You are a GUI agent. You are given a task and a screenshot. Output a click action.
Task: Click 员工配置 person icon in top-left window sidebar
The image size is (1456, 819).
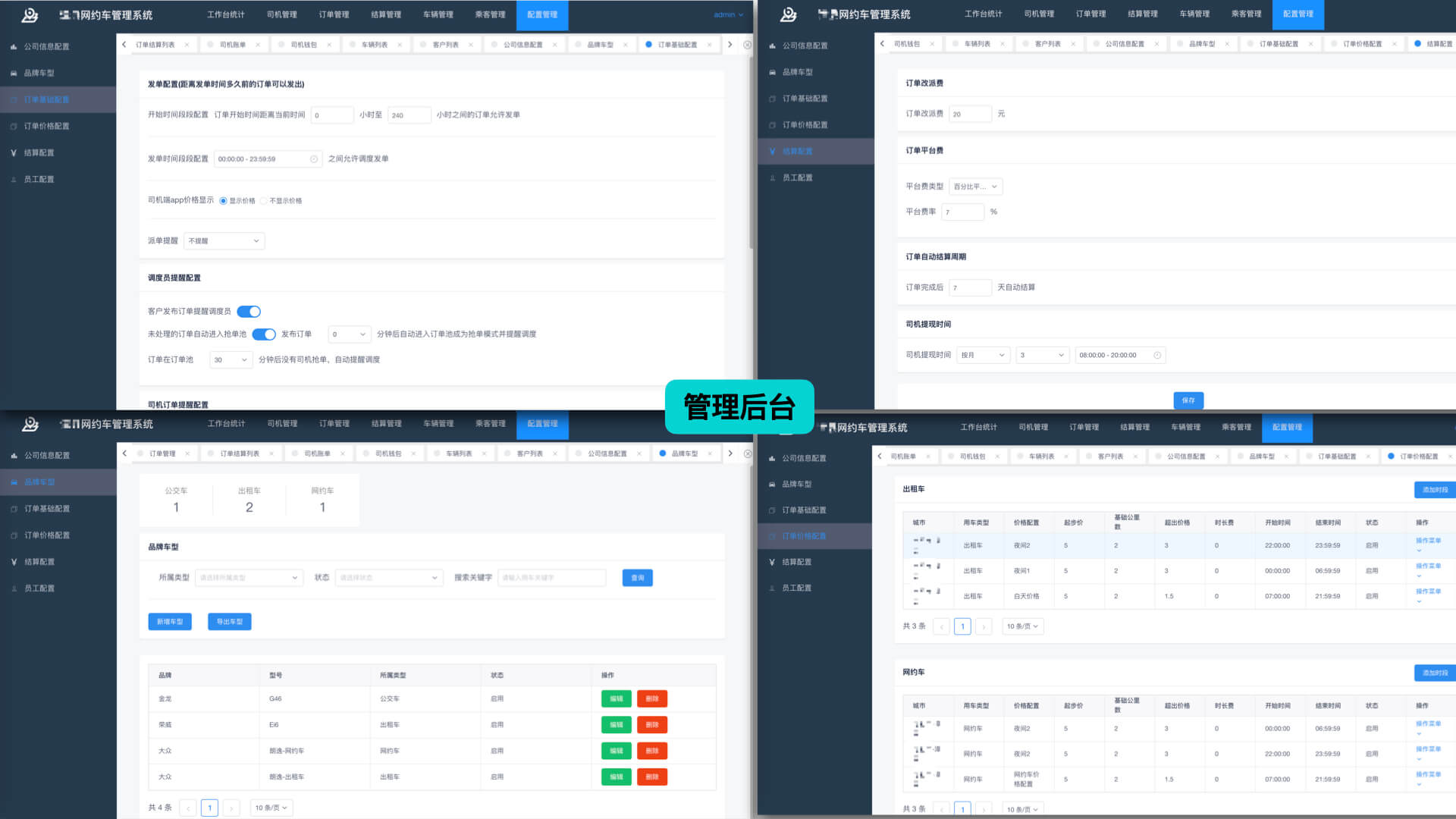[x=14, y=180]
